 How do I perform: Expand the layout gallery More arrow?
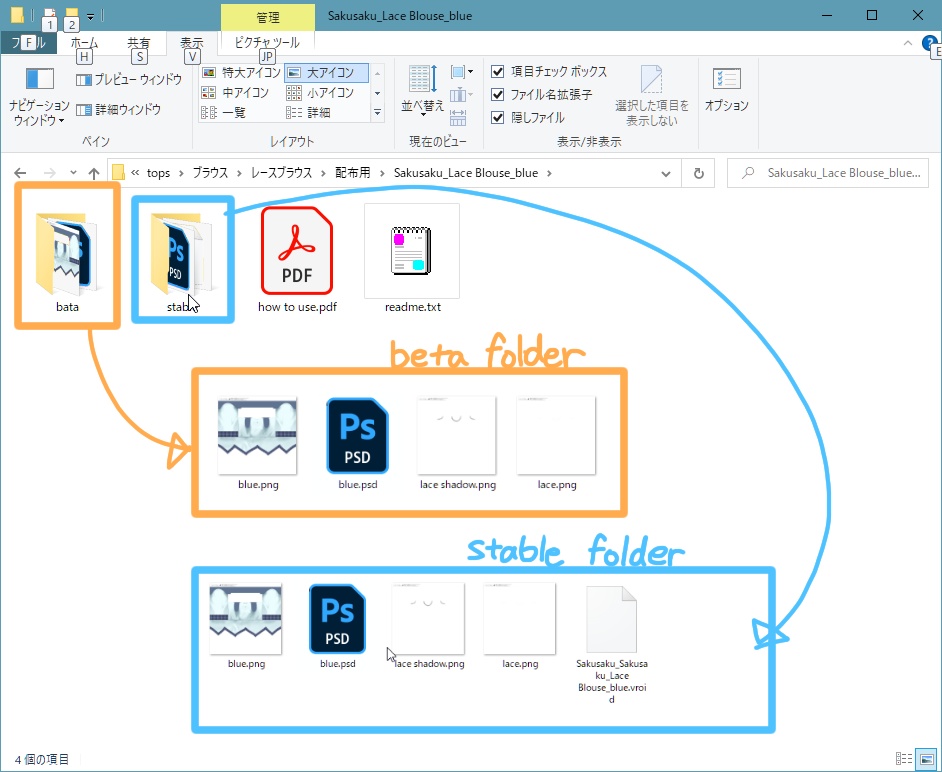tap(377, 112)
